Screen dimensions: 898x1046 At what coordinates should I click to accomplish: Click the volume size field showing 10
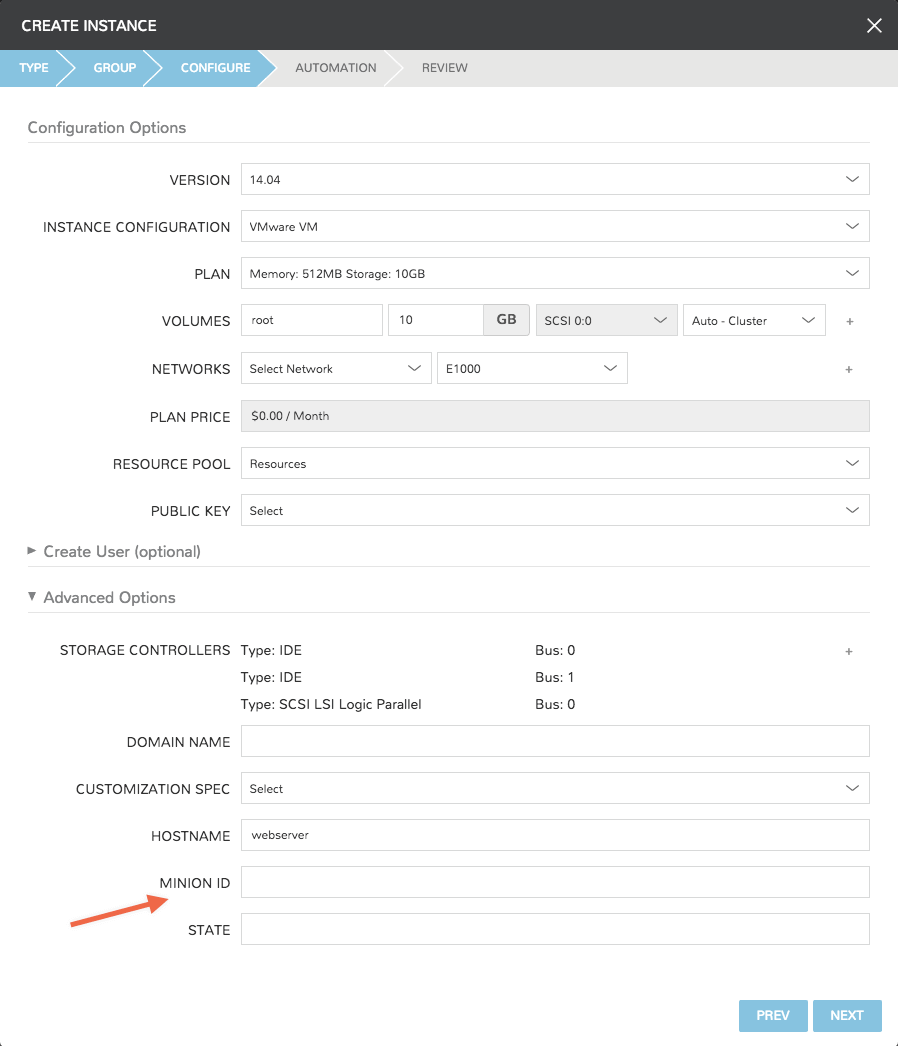435,321
